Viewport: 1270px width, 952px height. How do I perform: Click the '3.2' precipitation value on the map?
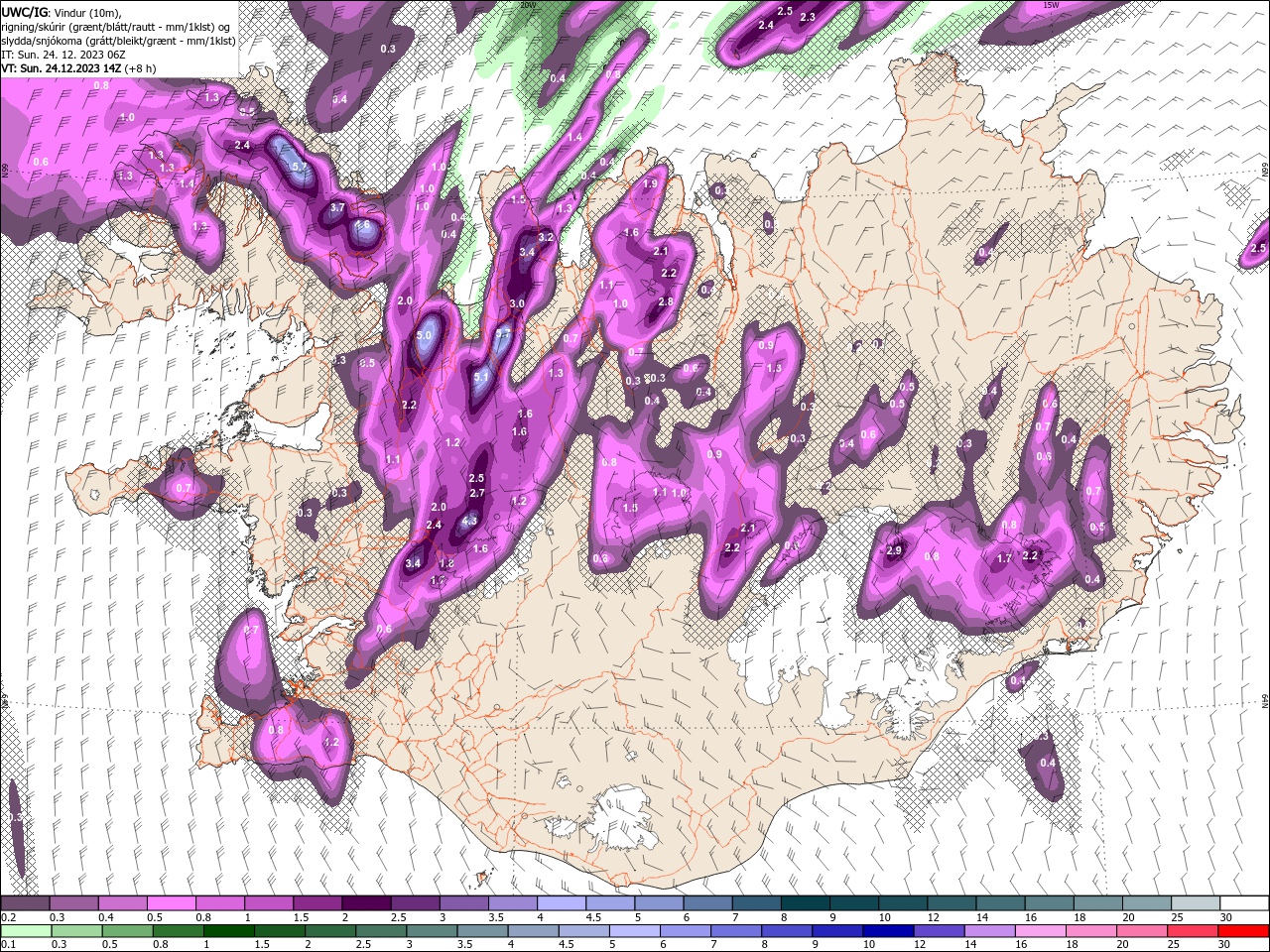coord(546,237)
